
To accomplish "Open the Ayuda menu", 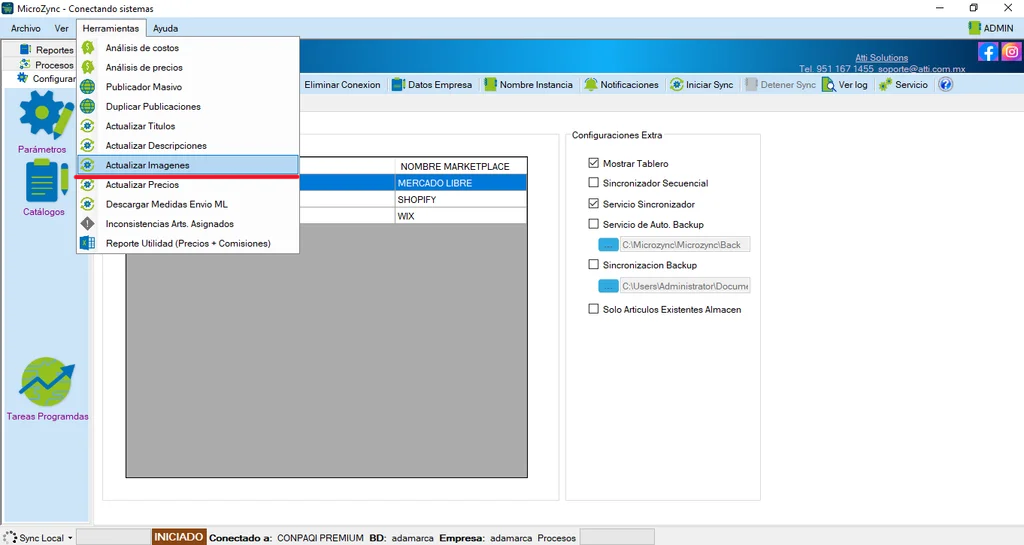I will [x=165, y=28].
